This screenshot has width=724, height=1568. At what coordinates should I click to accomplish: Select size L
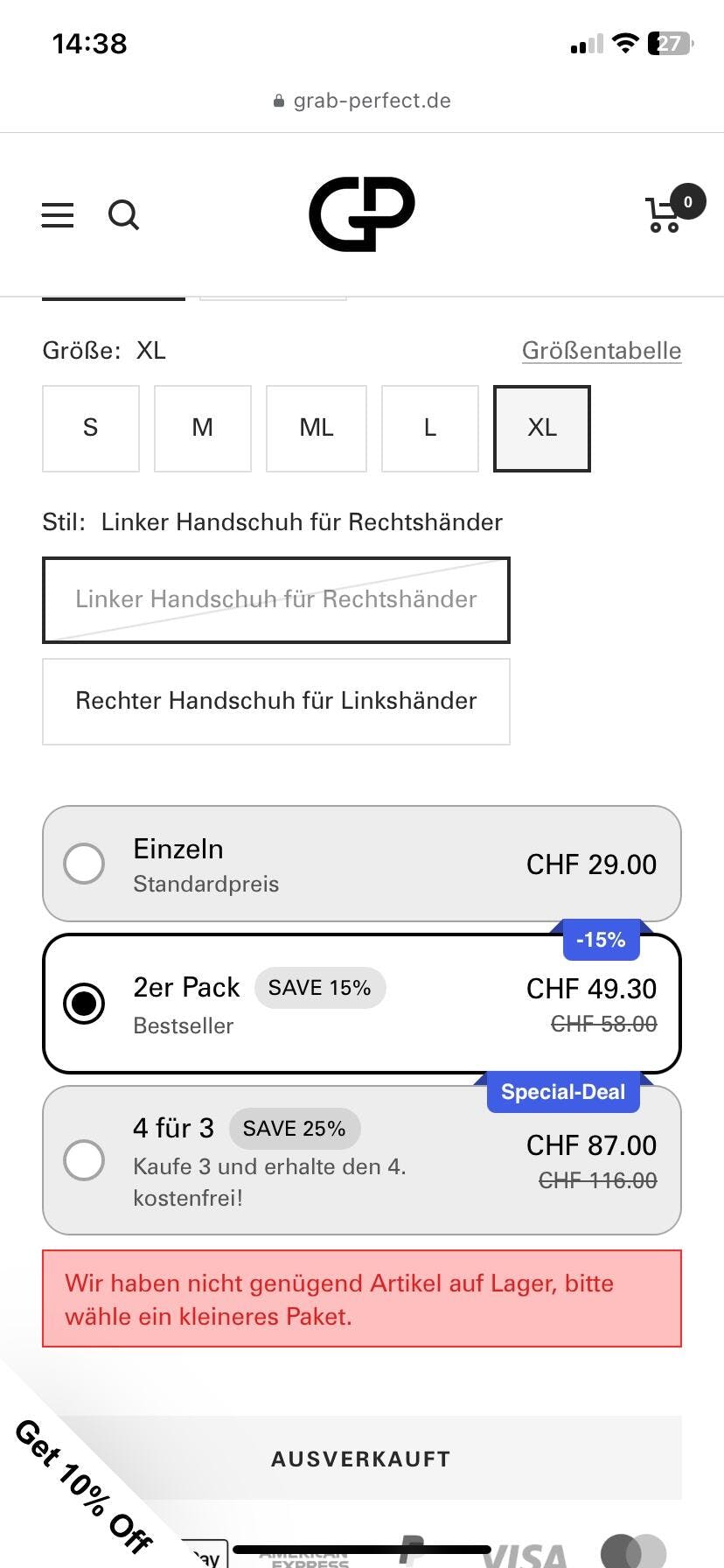point(430,428)
